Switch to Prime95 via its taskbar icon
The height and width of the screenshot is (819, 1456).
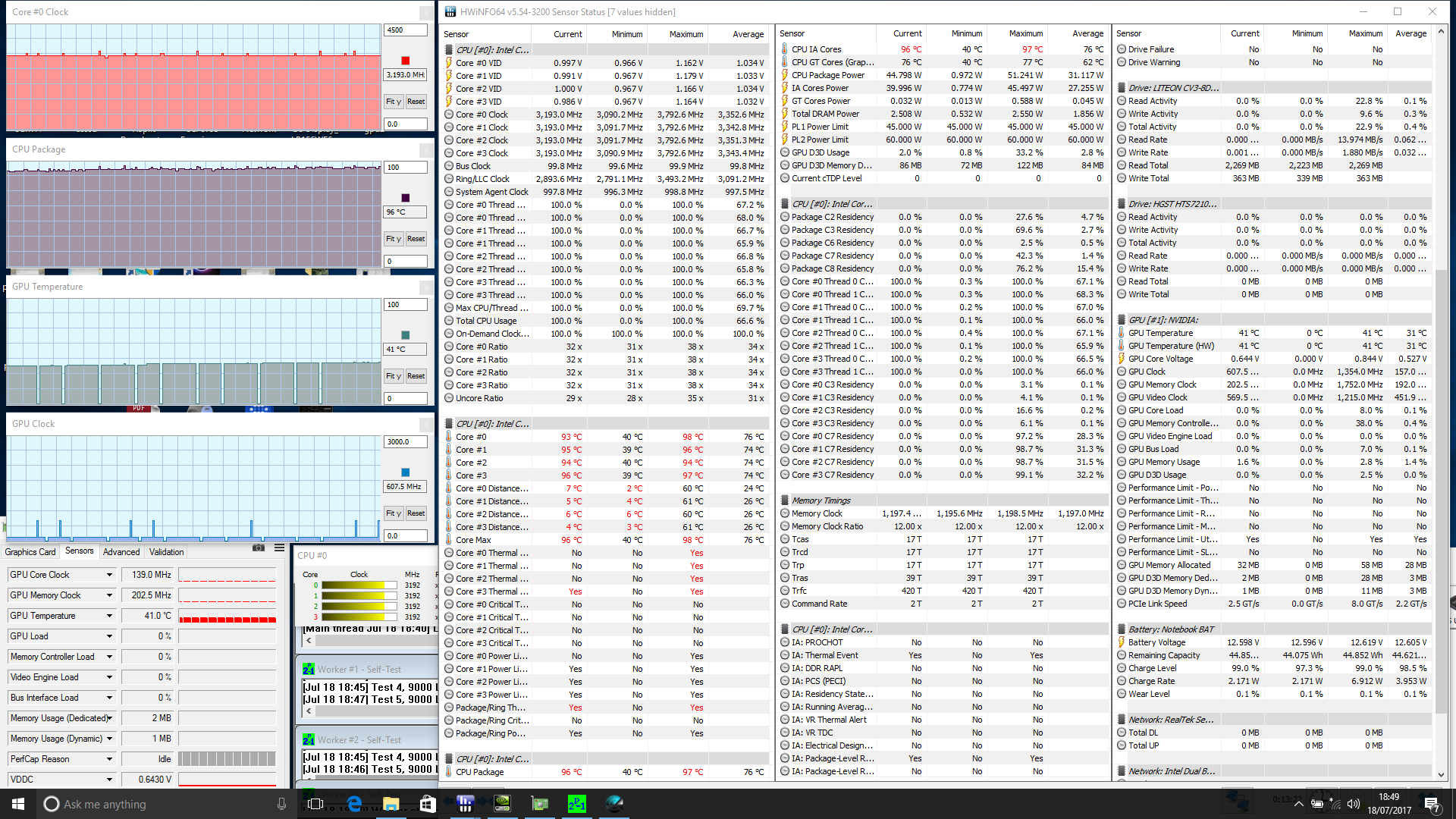click(576, 804)
